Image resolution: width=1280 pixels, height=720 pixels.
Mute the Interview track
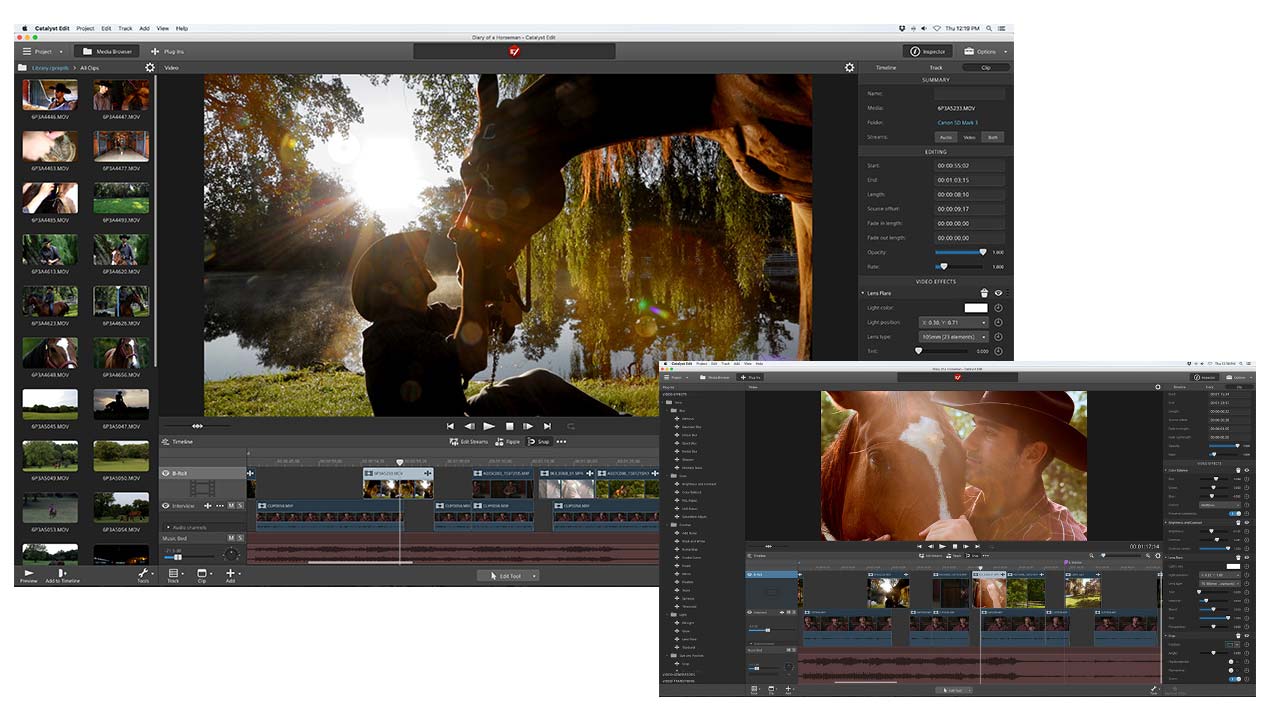[x=231, y=505]
